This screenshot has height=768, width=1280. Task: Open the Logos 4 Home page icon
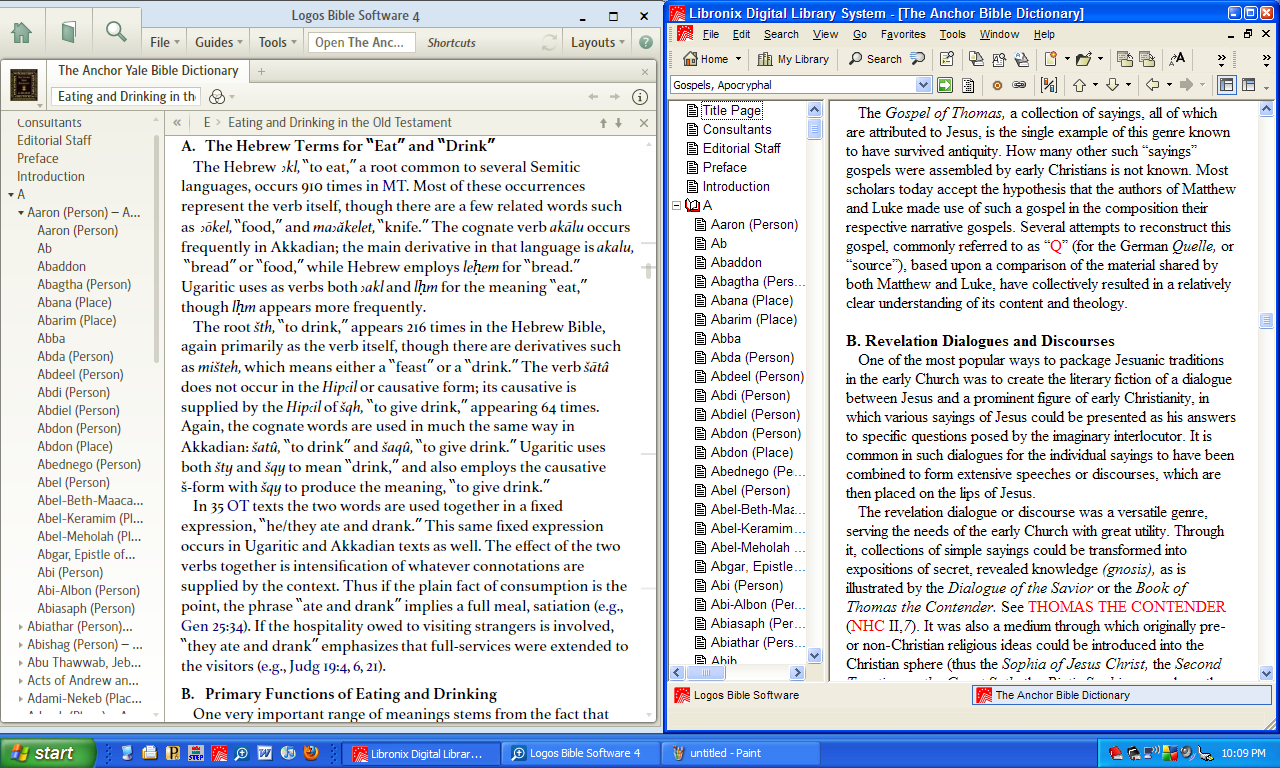pyautogui.click(x=21, y=32)
